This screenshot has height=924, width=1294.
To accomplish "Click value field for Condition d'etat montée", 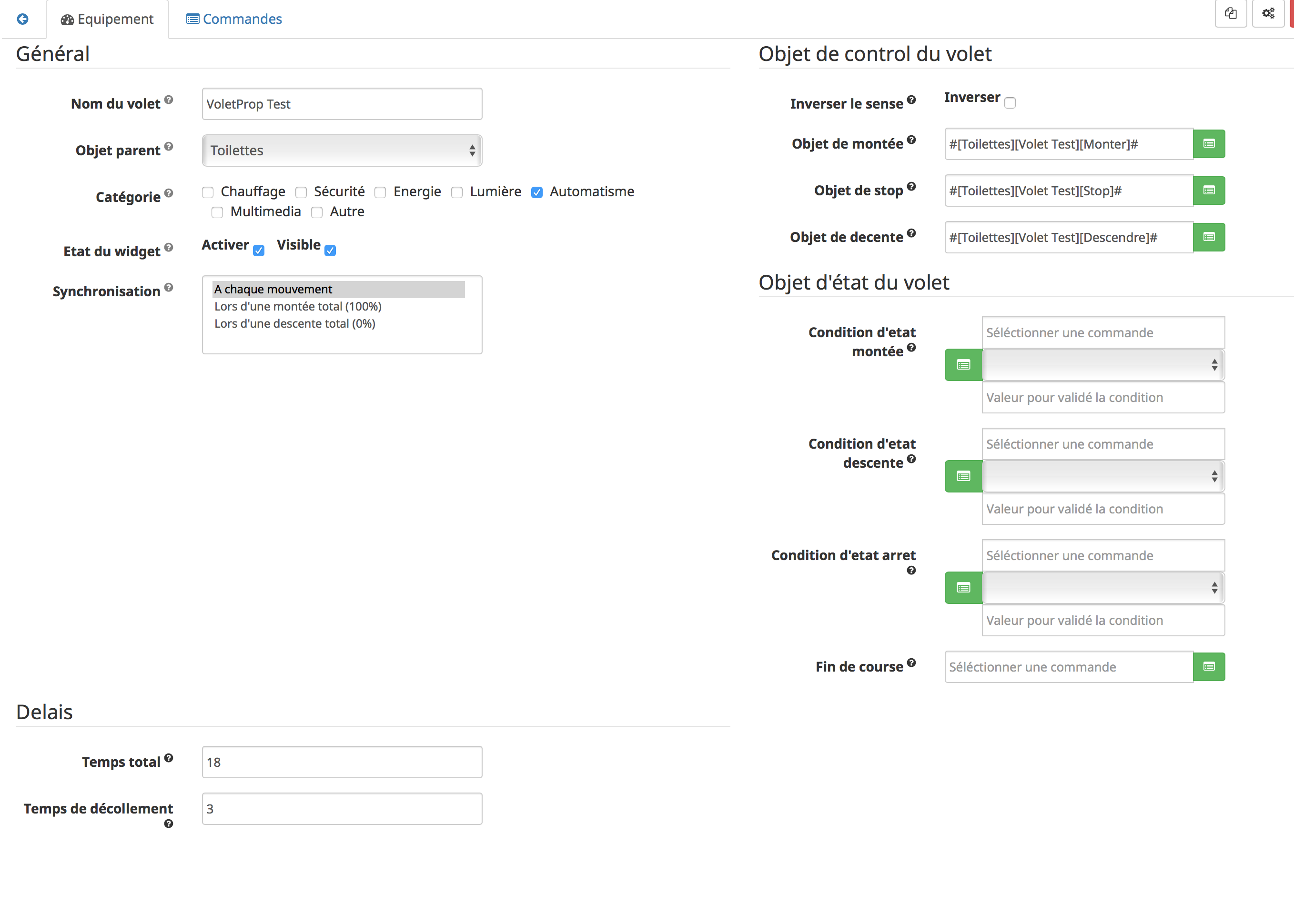I will pos(1103,397).
